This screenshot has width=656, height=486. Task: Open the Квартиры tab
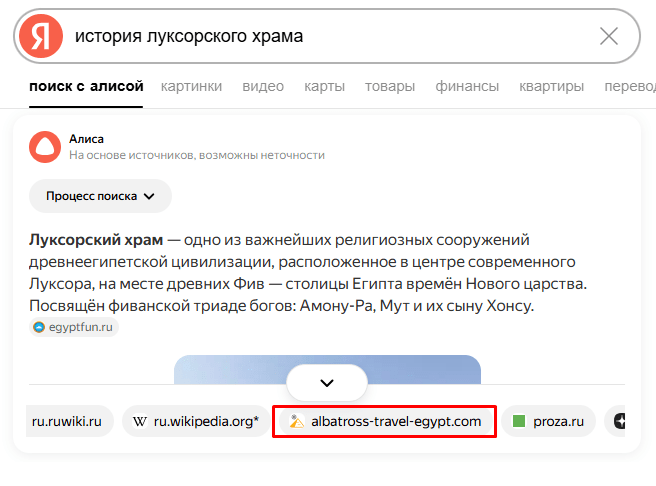[x=551, y=87]
